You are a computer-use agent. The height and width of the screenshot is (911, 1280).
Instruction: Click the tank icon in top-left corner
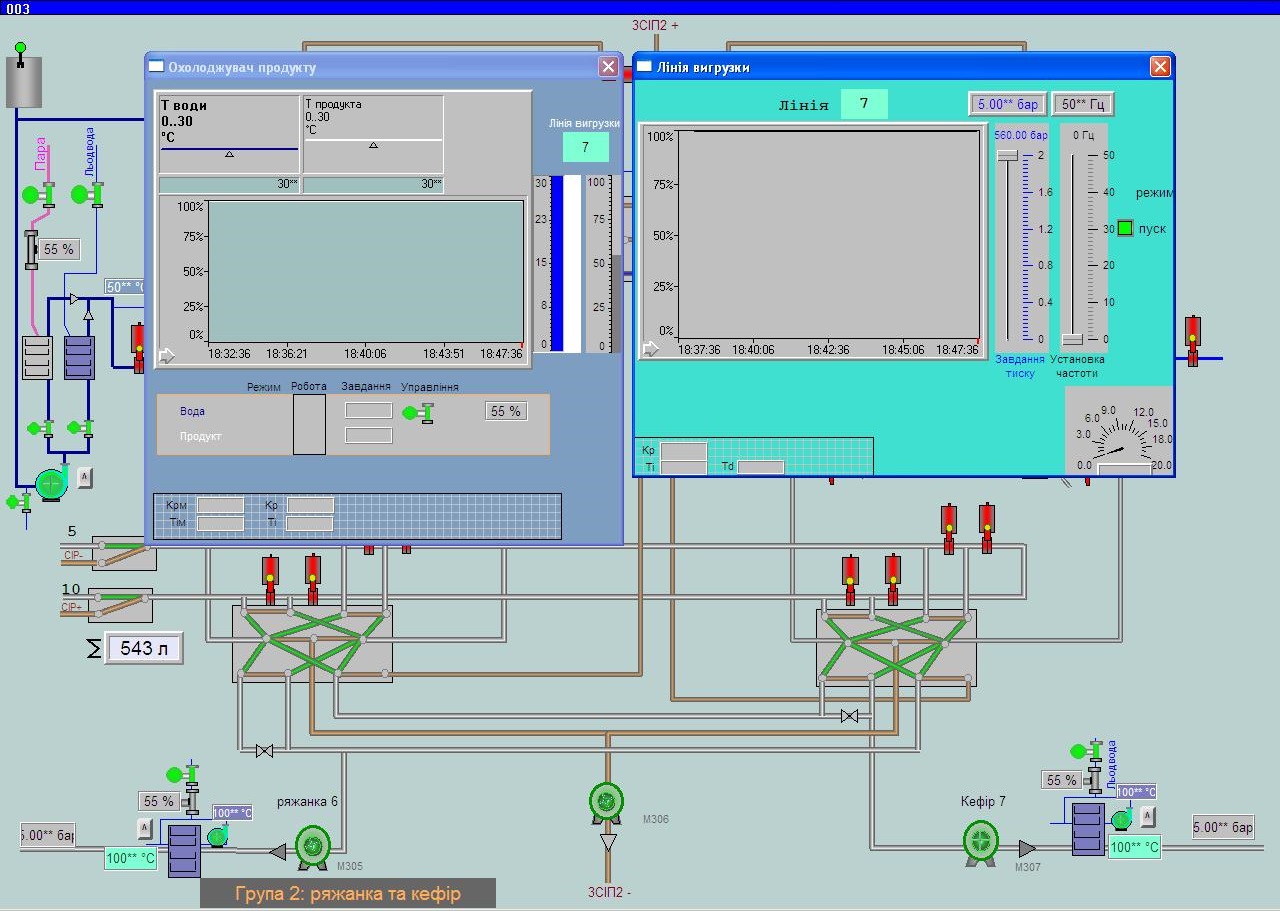coord(24,80)
